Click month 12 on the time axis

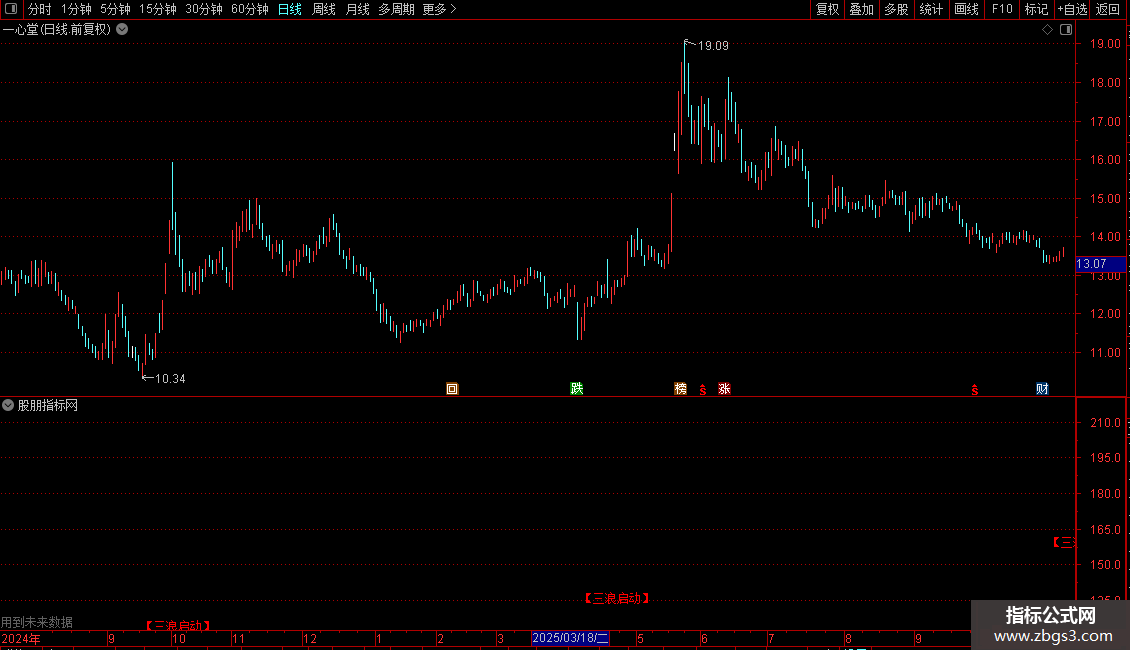click(x=310, y=638)
